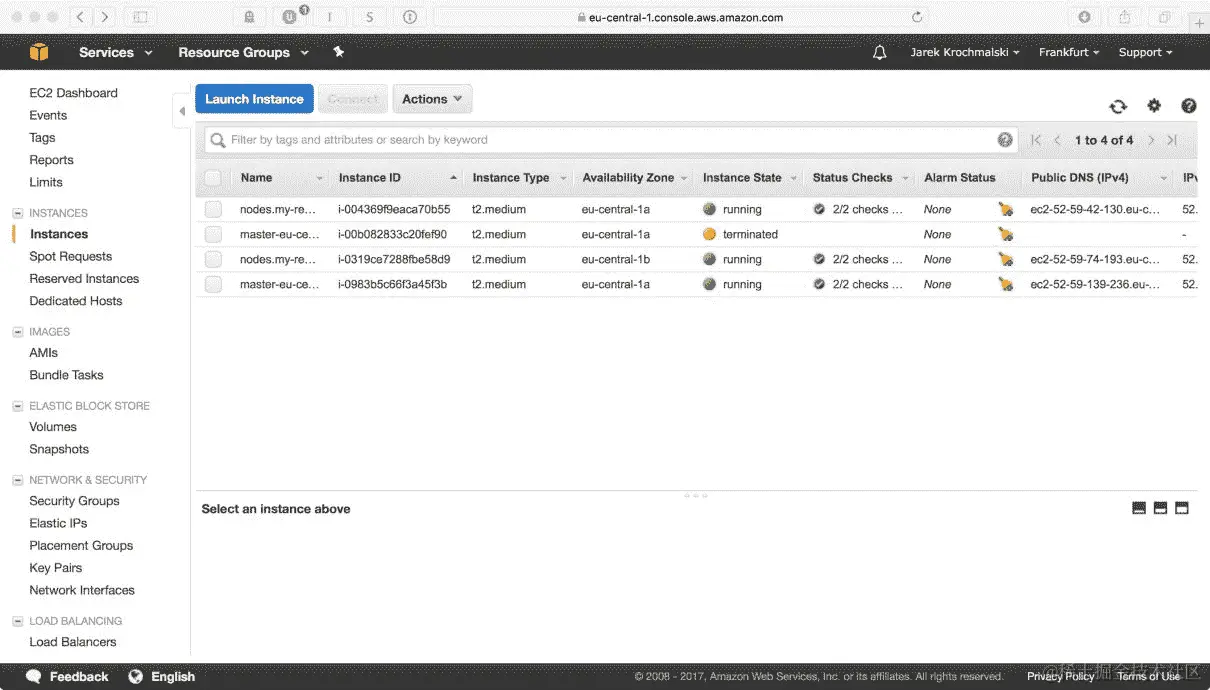Grab the details pane resize handle dots

pyautogui.click(x=696, y=495)
